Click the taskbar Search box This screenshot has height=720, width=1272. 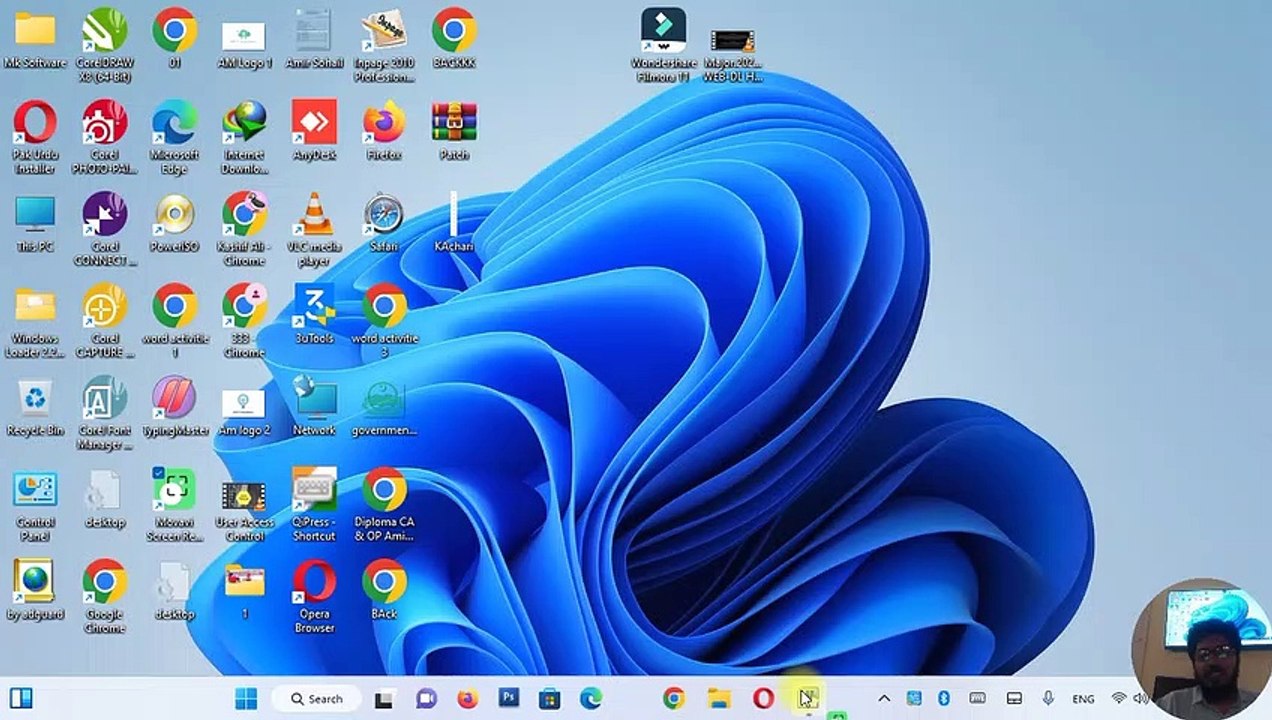coord(317,699)
